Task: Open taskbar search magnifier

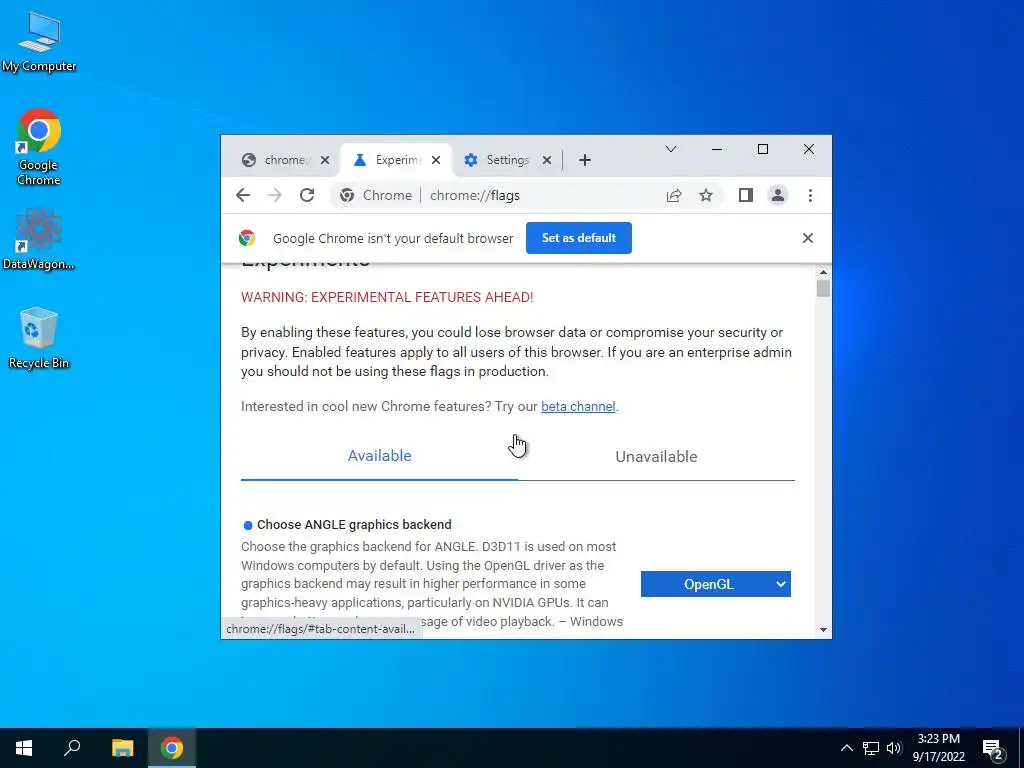Action: click(72, 748)
